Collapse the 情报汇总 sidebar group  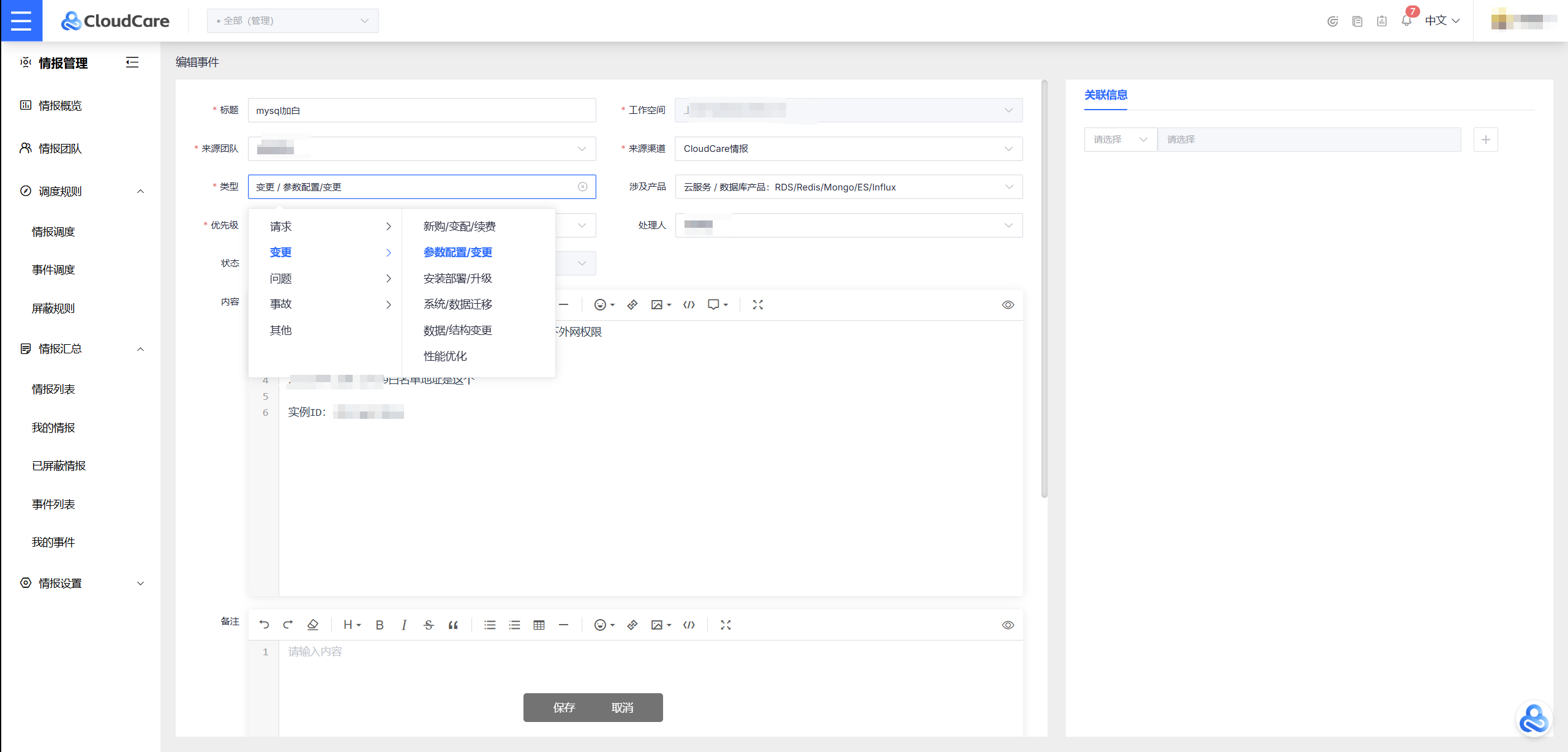140,349
